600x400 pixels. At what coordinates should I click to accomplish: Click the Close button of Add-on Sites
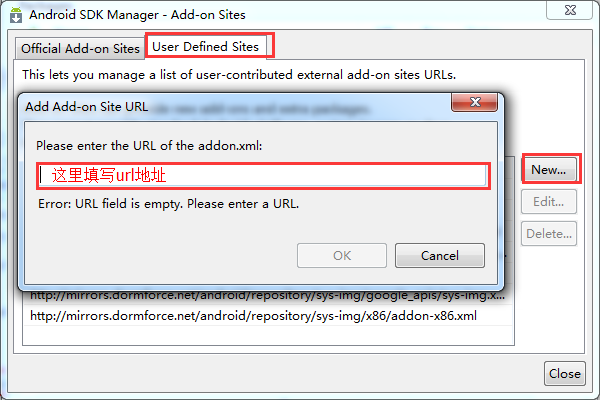[x=564, y=373]
